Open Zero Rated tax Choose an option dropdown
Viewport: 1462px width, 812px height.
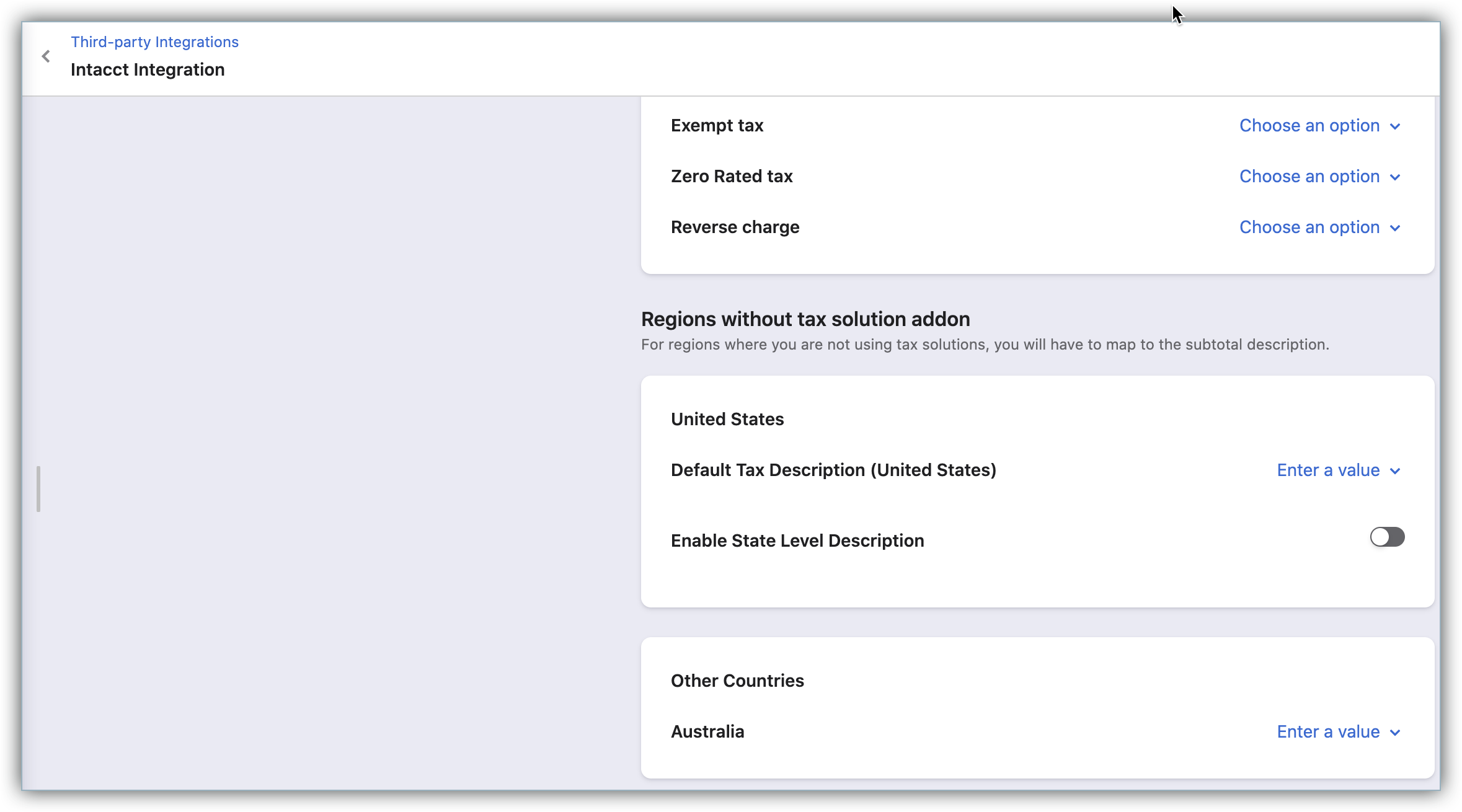tap(1320, 176)
